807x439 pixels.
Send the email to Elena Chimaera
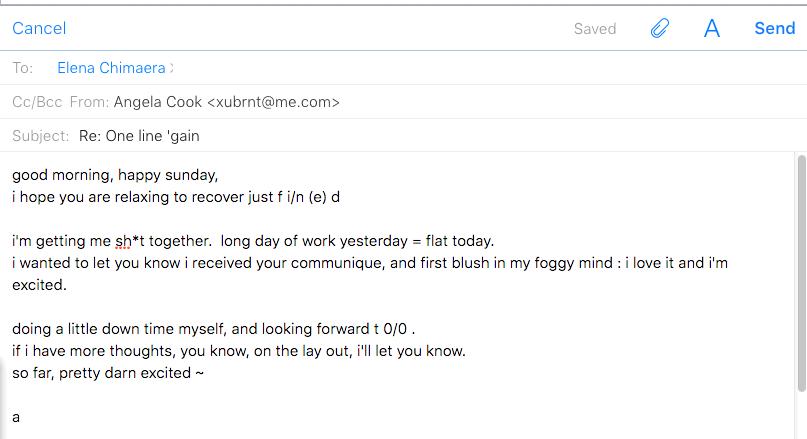775,28
